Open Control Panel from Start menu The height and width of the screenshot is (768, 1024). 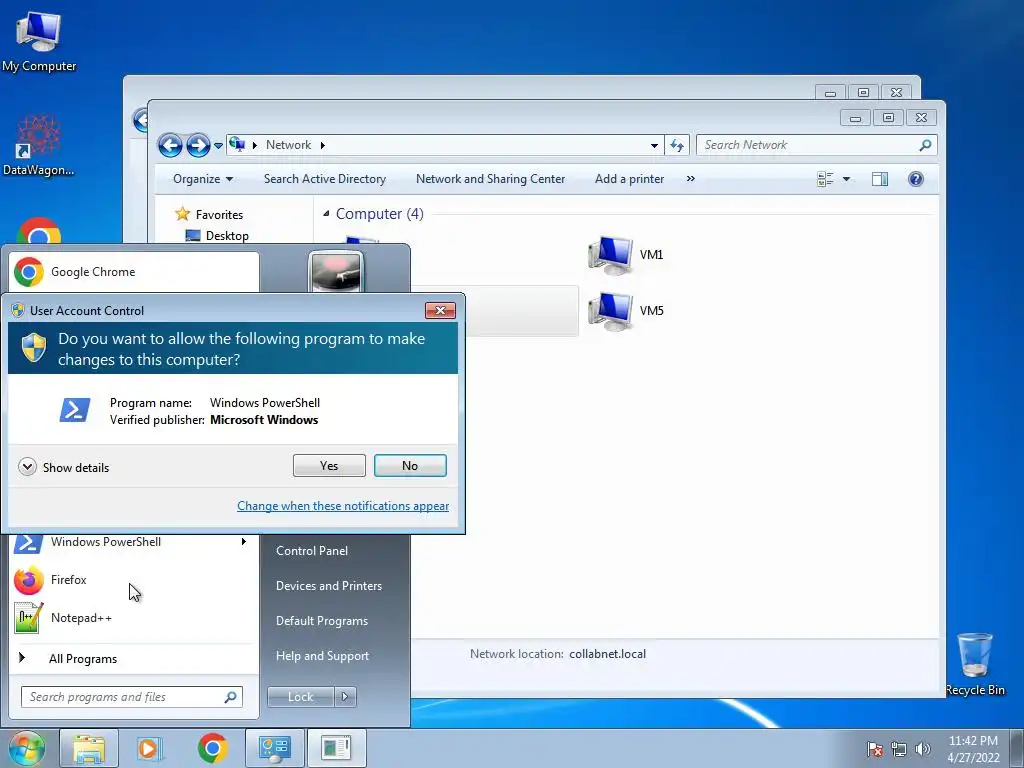(x=312, y=551)
